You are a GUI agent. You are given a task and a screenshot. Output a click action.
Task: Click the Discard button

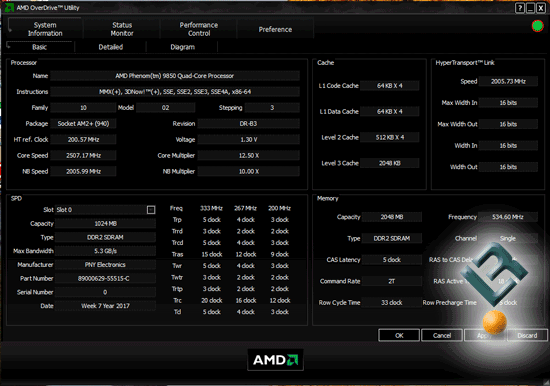pos(527,335)
